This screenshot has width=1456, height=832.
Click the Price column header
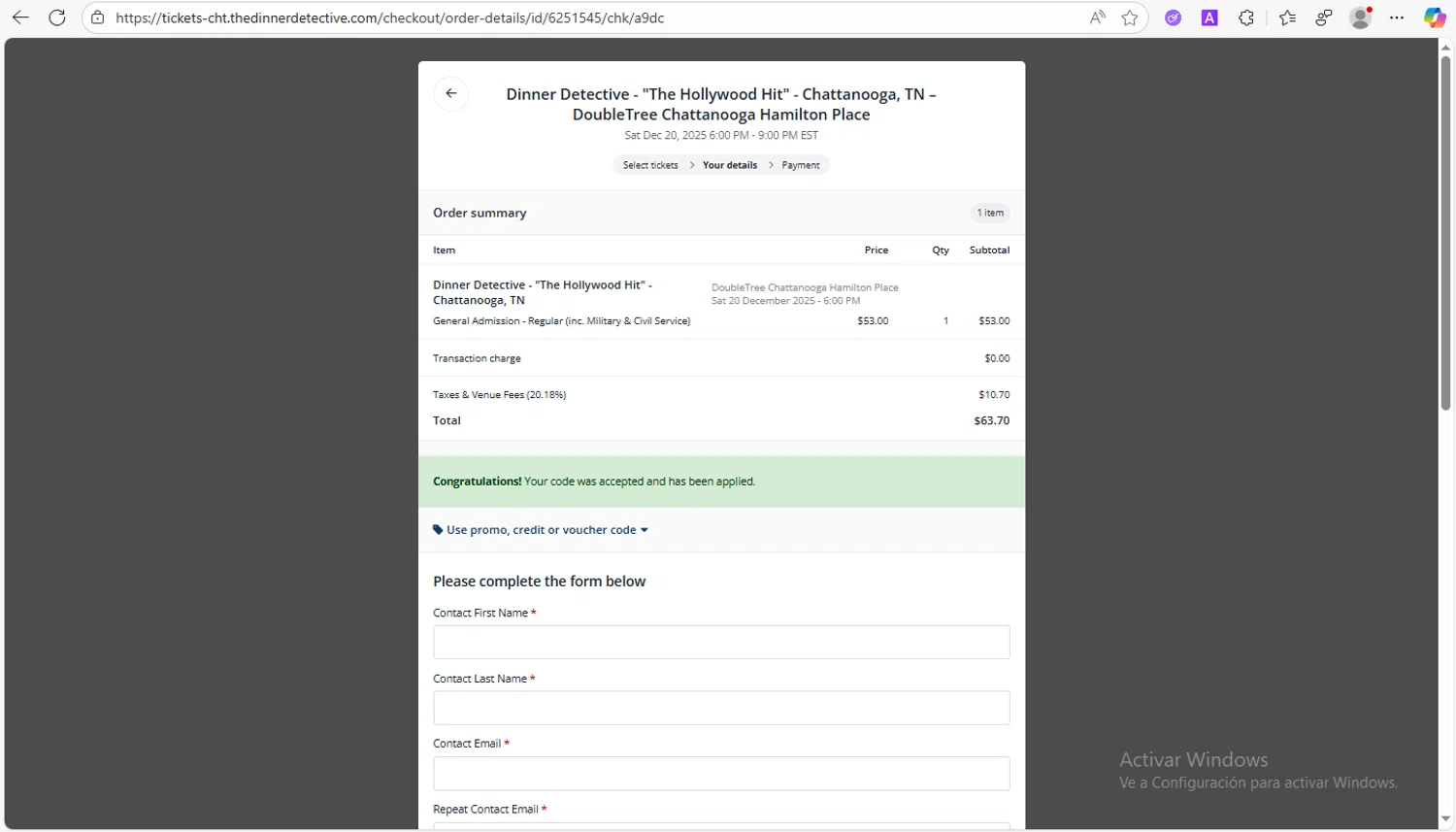point(877,250)
